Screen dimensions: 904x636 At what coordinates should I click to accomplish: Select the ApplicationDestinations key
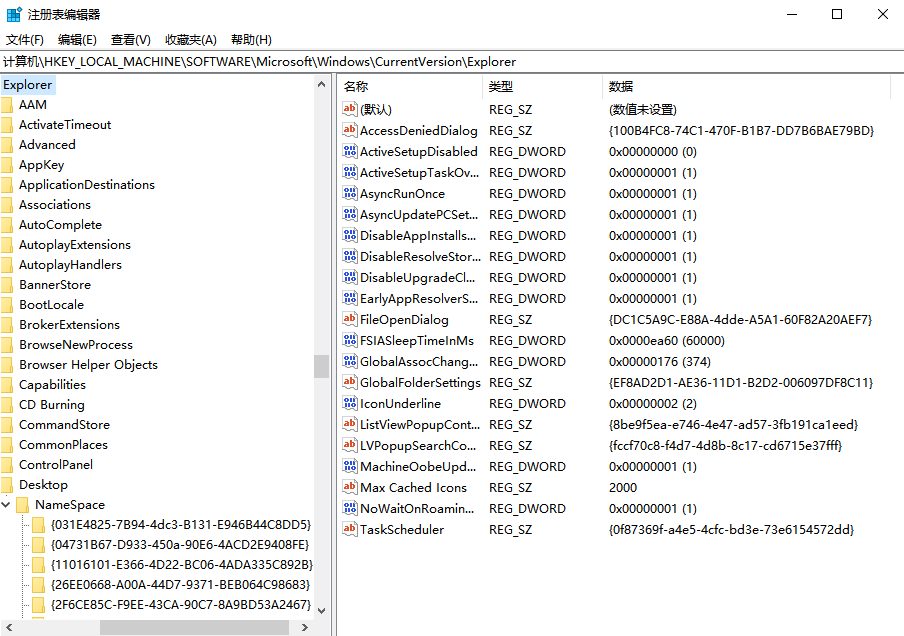point(87,185)
